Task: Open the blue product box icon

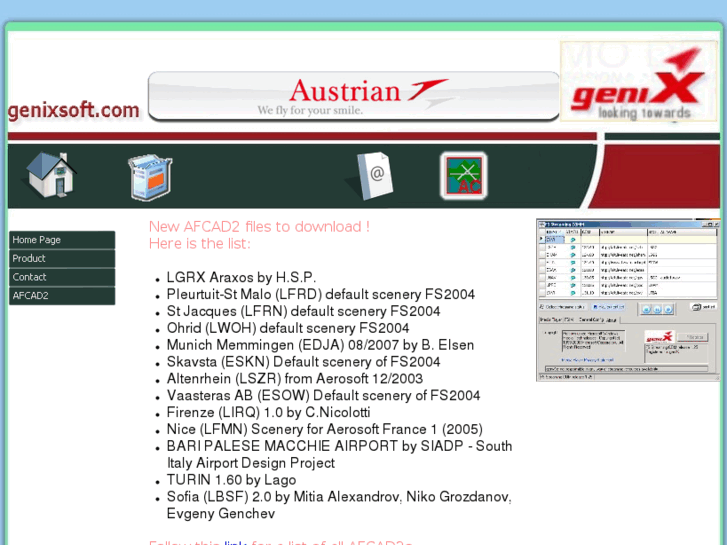Action: 150,177
